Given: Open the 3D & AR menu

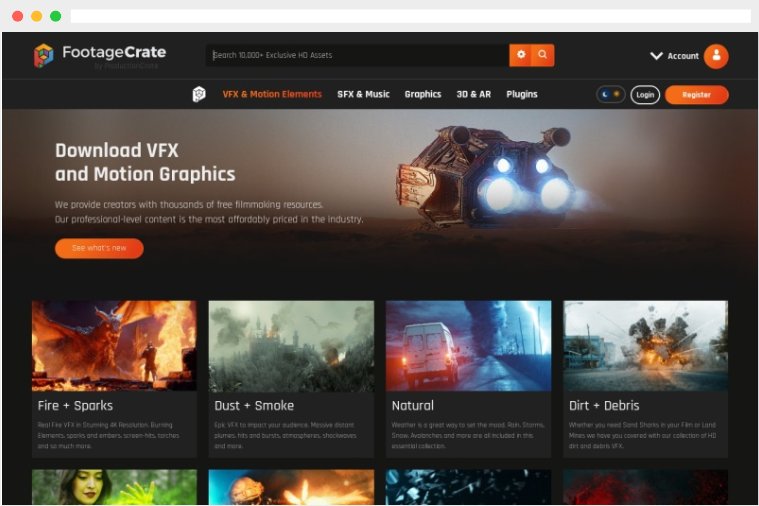Looking at the screenshot, I should pos(474,94).
